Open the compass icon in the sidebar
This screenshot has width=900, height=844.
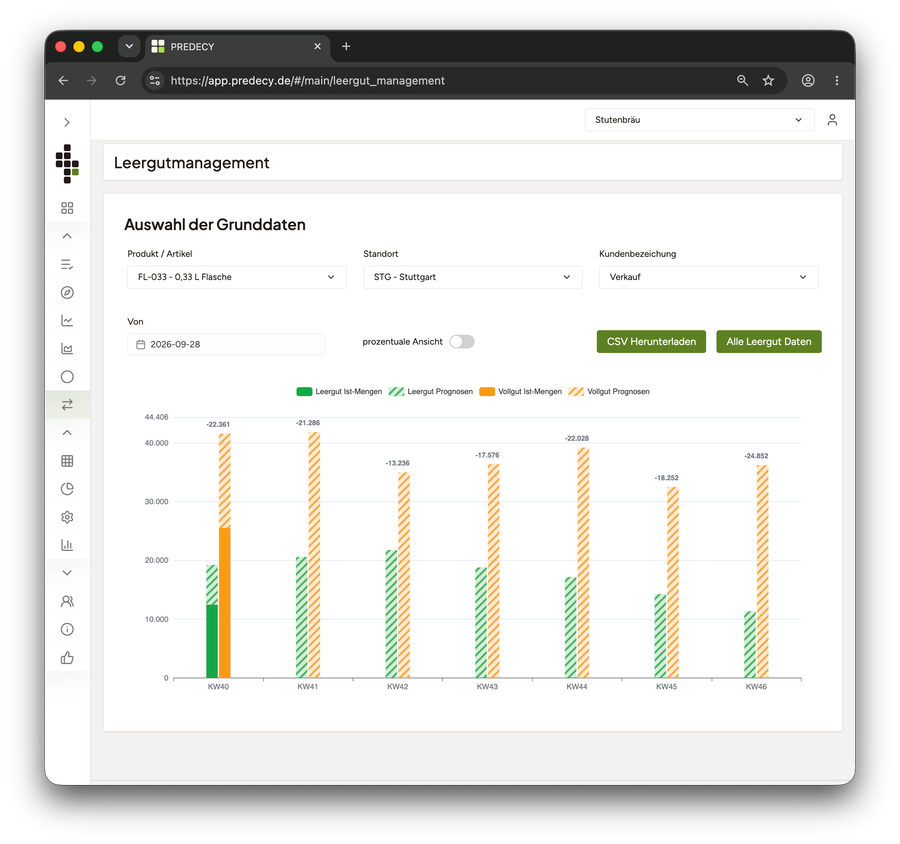click(67, 292)
